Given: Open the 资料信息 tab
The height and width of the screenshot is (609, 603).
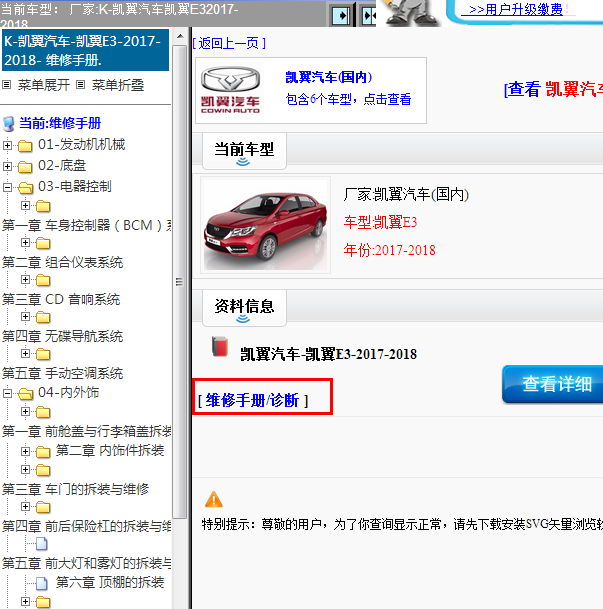Looking at the screenshot, I should pos(244,307).
